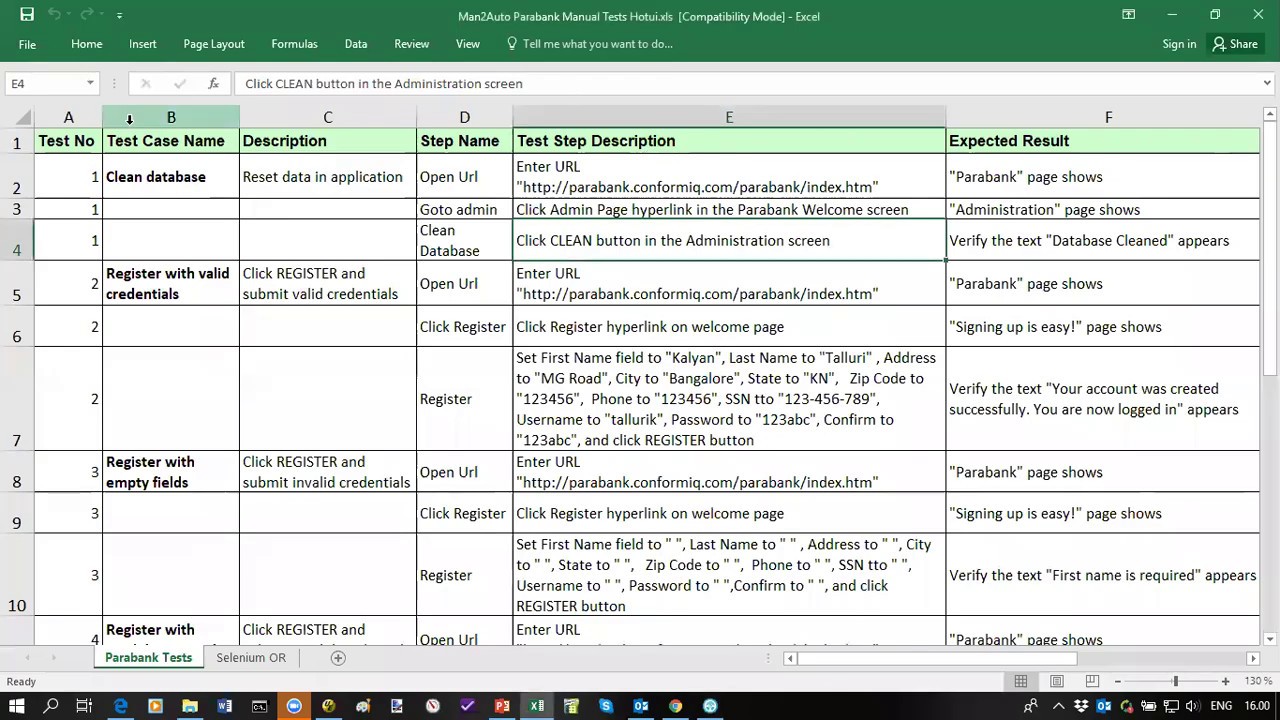The height and width of the screenshot is (720, 1280).
Task: Open Ribbon Display Options icon
Action: [x=1128, y=15]
